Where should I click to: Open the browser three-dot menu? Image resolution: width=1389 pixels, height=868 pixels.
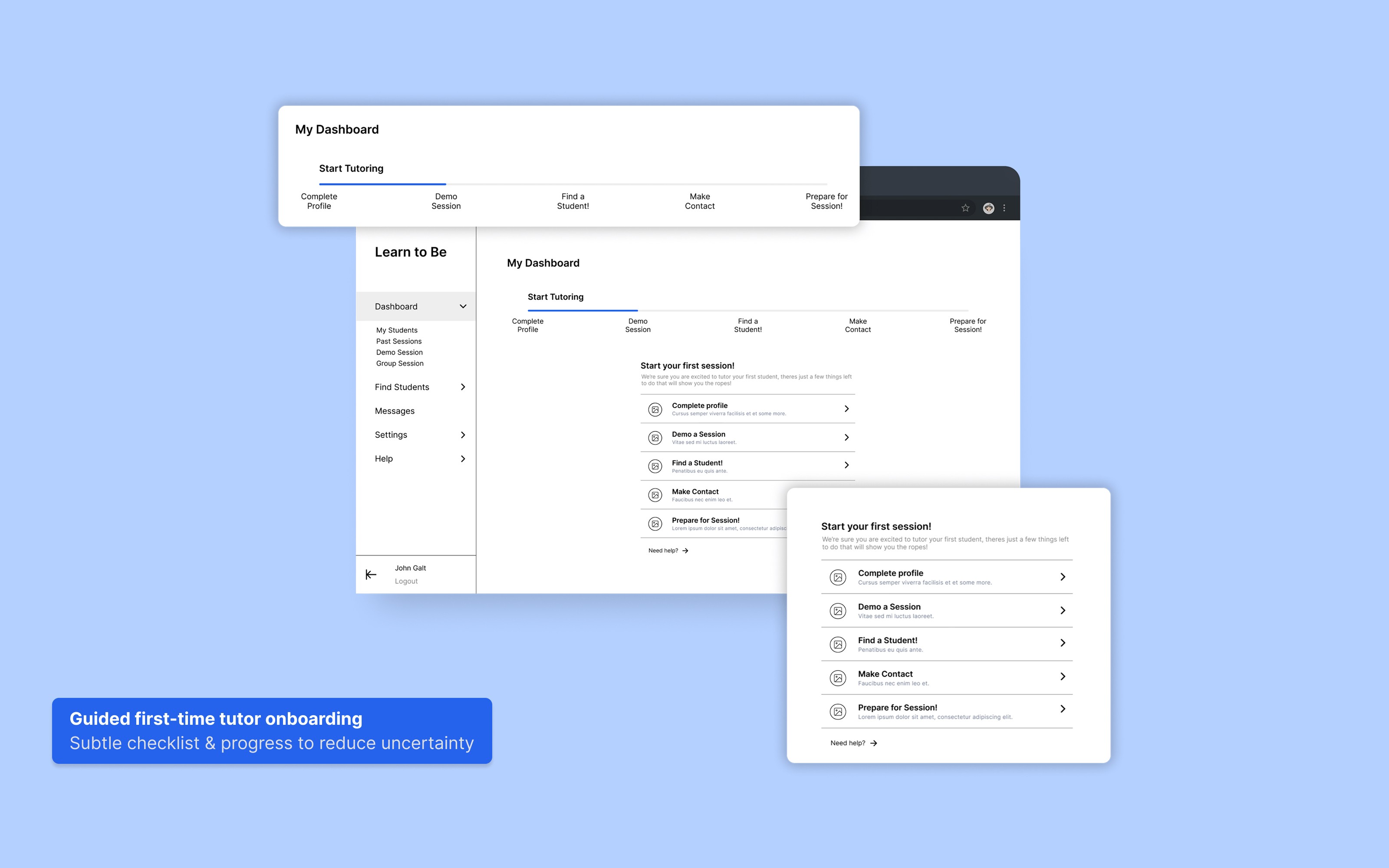[1004, 208]
